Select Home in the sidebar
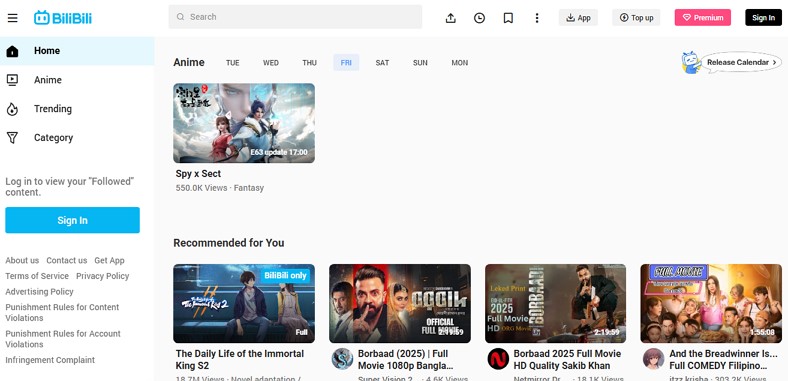Screen dimensions: 788x381 coord(77,51)
